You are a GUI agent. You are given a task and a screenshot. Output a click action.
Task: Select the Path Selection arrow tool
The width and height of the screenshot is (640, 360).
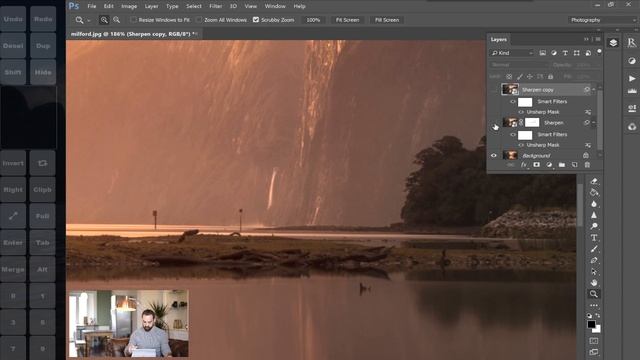(x=594, y=271)
